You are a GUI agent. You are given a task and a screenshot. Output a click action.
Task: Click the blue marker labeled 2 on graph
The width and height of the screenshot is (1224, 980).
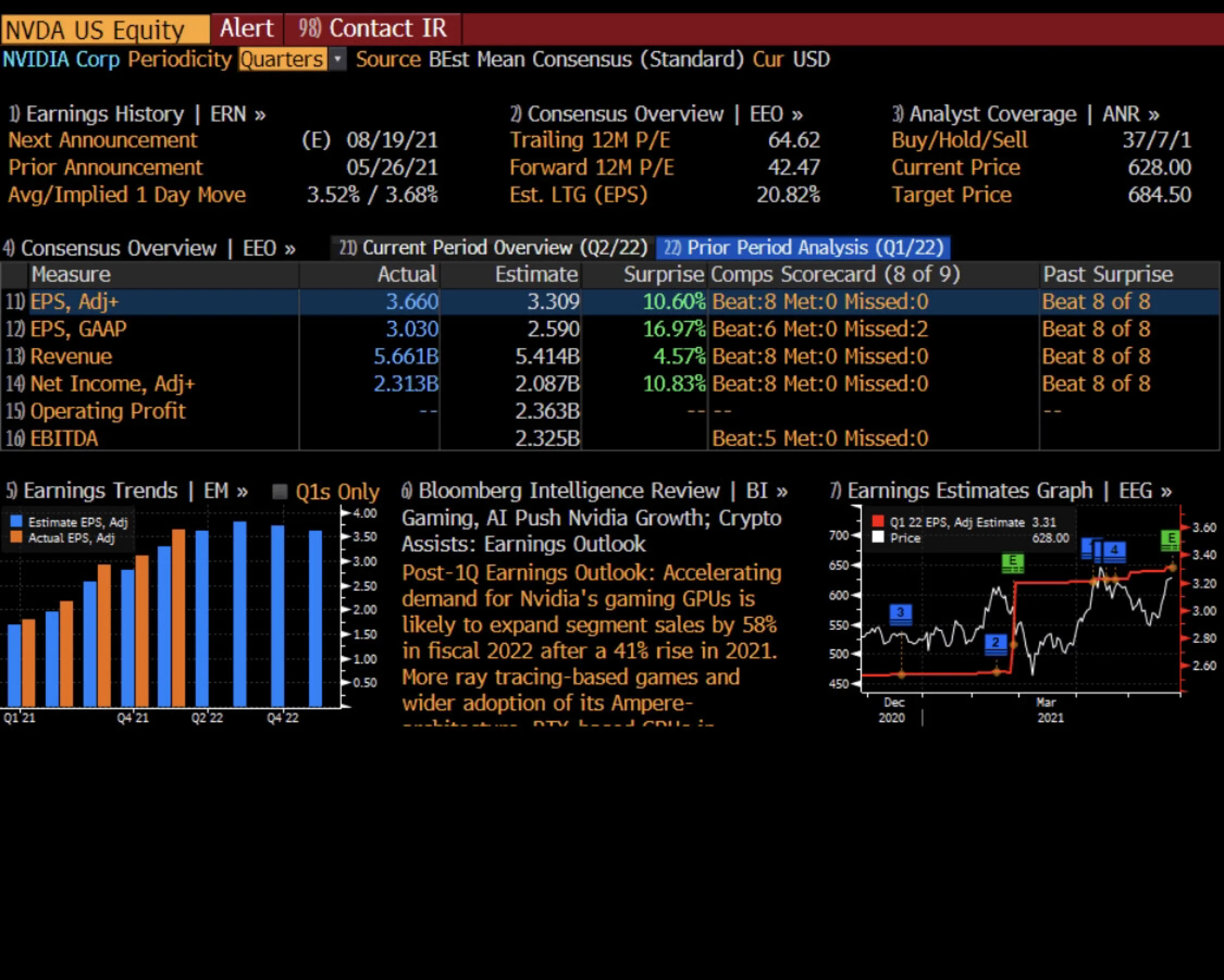coord(995,643)
